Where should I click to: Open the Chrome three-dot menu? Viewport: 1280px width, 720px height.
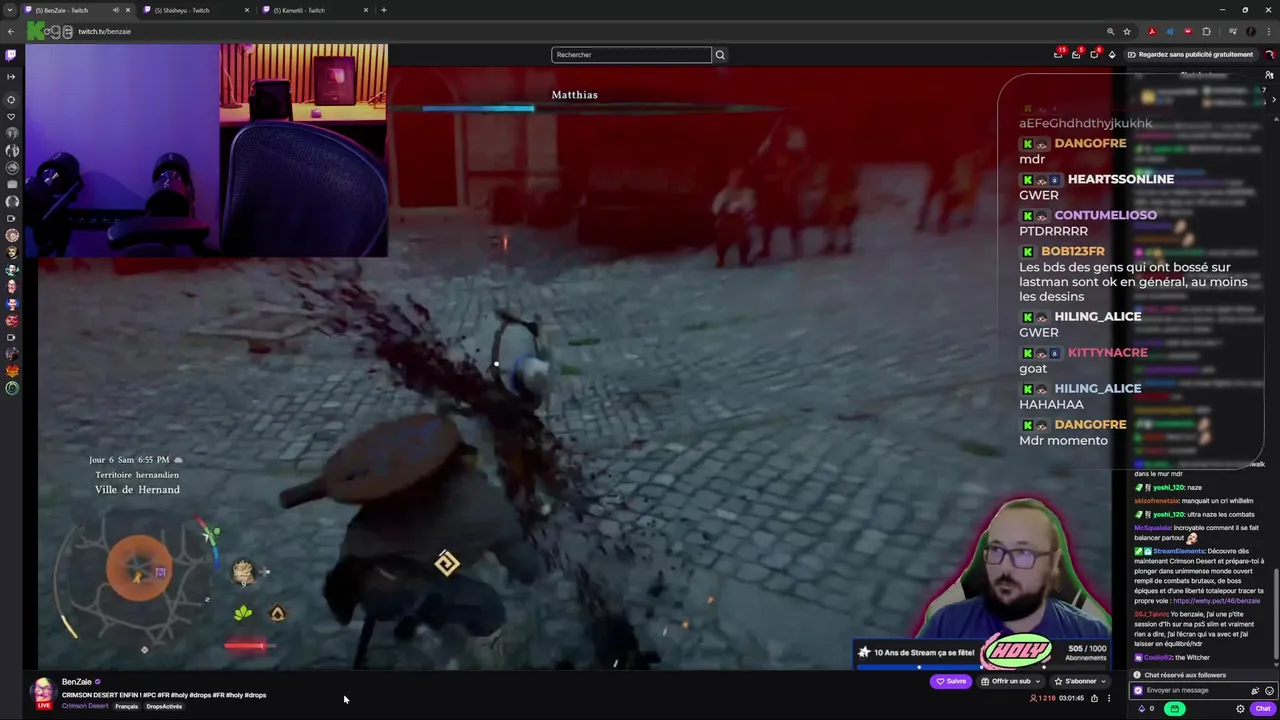pyautogui.click(x=1269, y=31)
